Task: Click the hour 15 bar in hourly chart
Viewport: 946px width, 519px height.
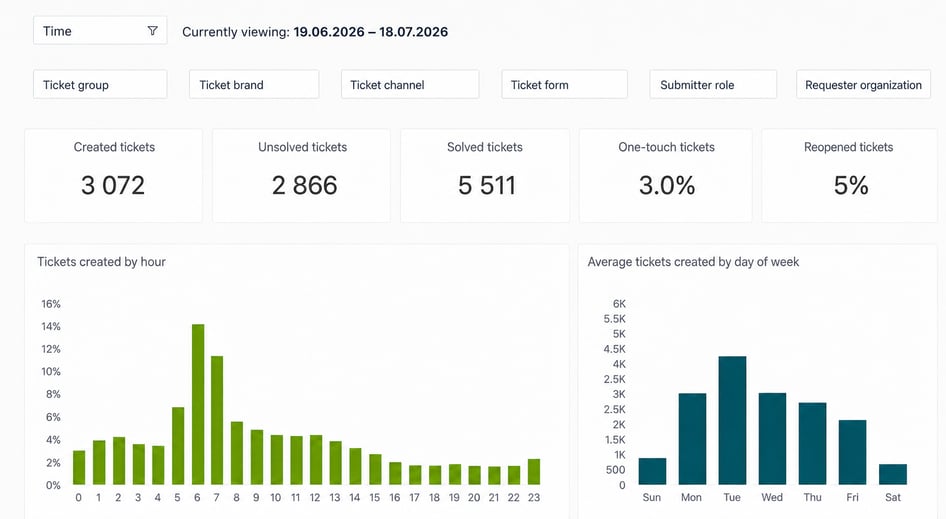Action: (375, 470)
